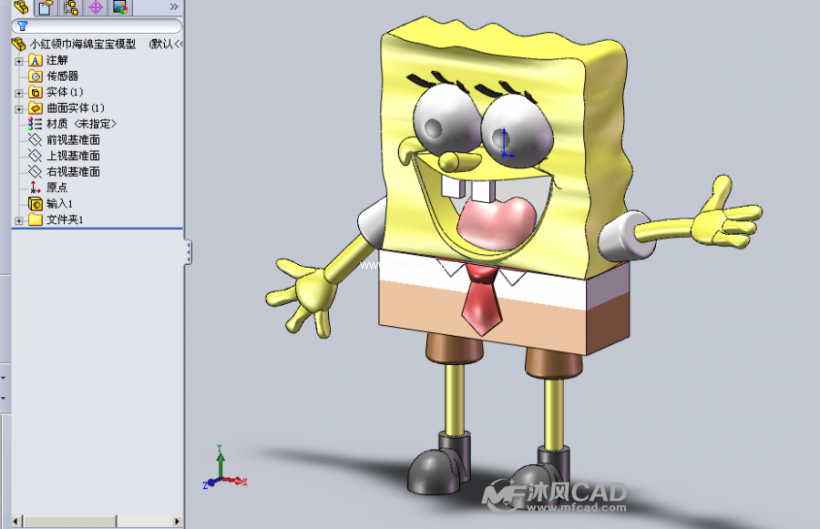Select the 右视基准面 label
Viewport: 820px width, 529px height.
coord(73,171)
